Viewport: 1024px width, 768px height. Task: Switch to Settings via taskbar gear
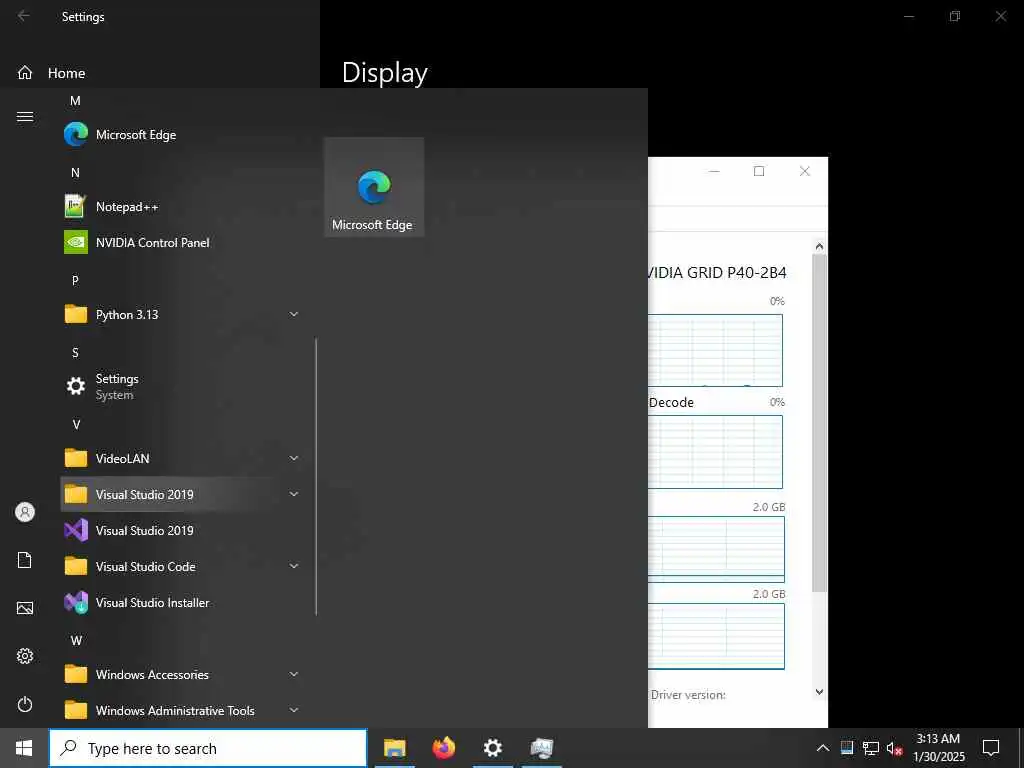(x=492, y=748)
